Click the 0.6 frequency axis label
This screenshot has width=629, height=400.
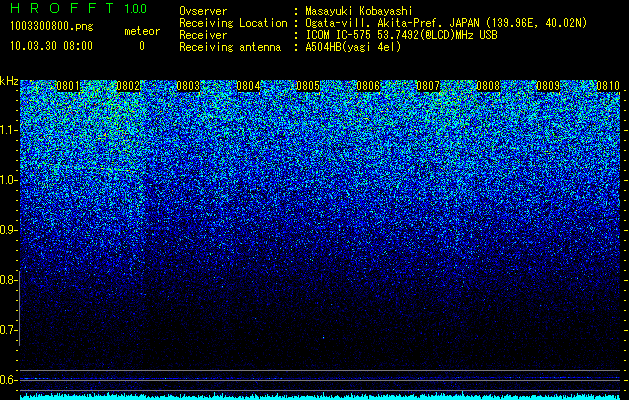(7, 380)
